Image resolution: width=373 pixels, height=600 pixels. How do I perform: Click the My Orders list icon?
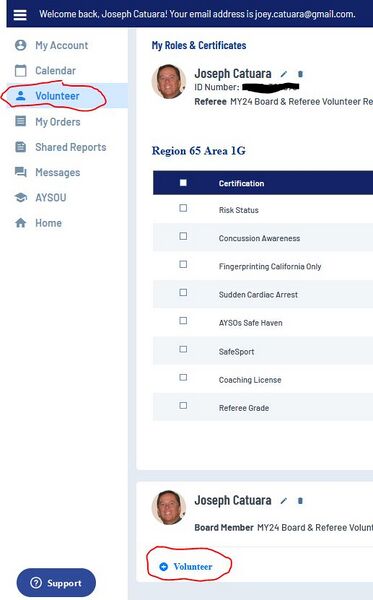click(x=20, y=121)
